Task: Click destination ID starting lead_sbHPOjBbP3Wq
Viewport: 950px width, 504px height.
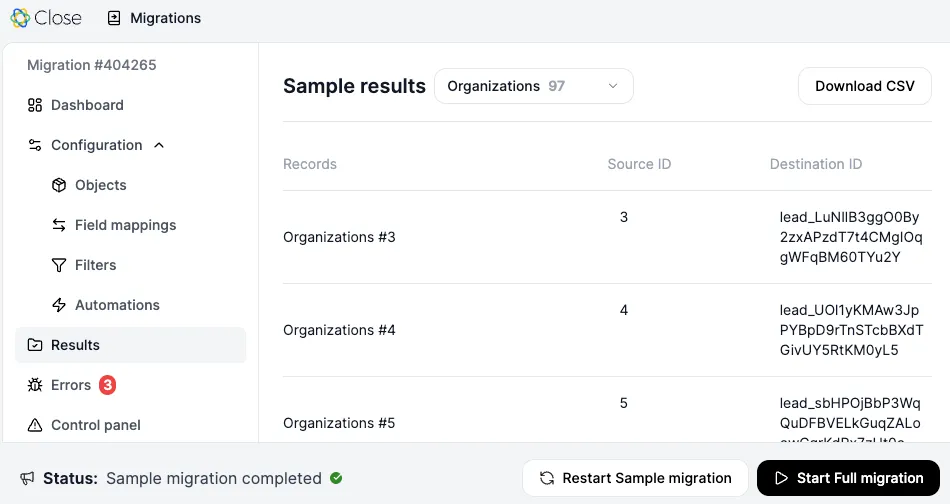Action: 850,419
